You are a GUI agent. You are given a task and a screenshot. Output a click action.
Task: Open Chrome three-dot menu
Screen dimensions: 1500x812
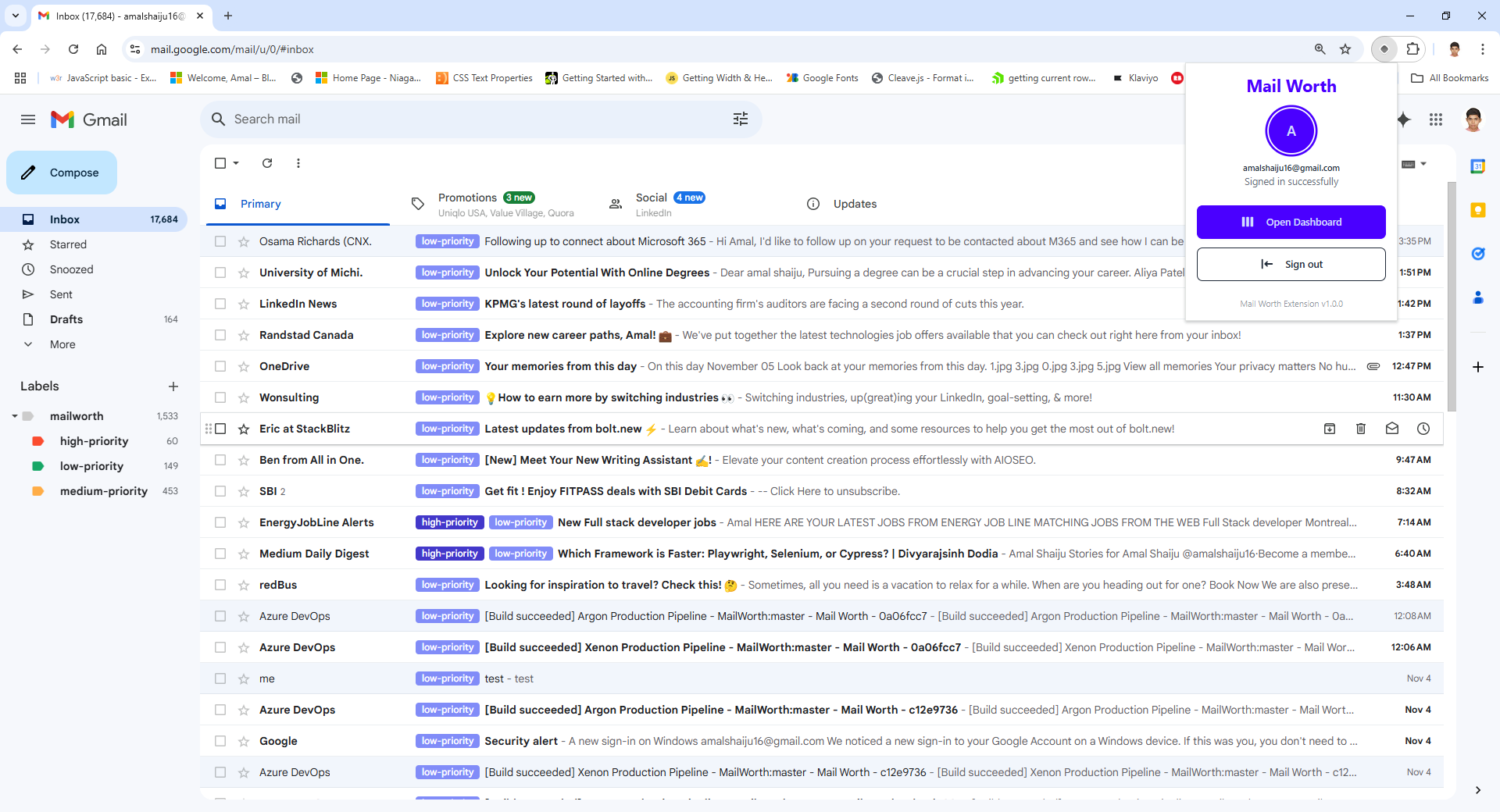[1483, 49]
